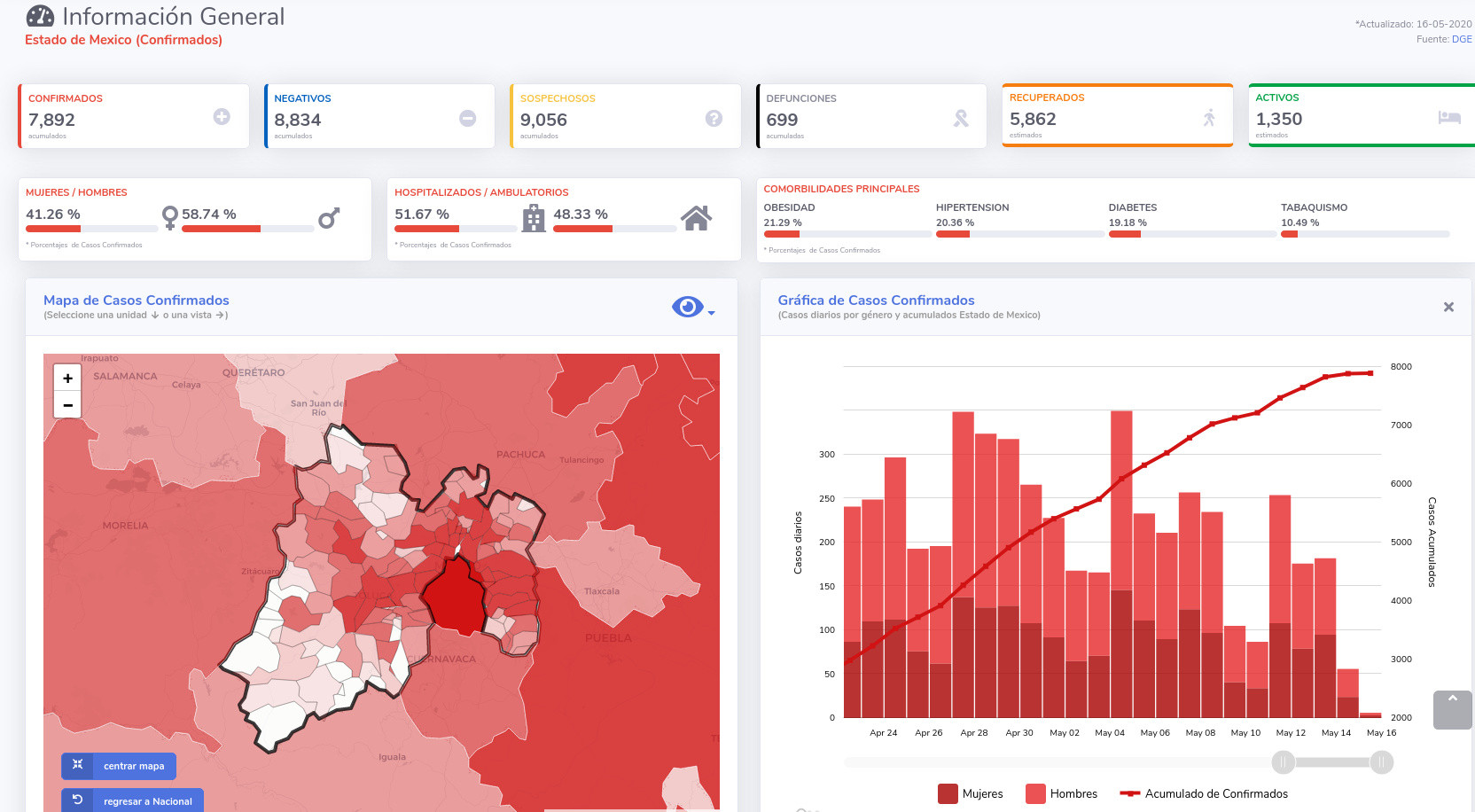Image resolution: width=1475 pixels, height=812 pixels.
Task: Click the Tlaxcala label on the map
Action: tap(602, 591)
